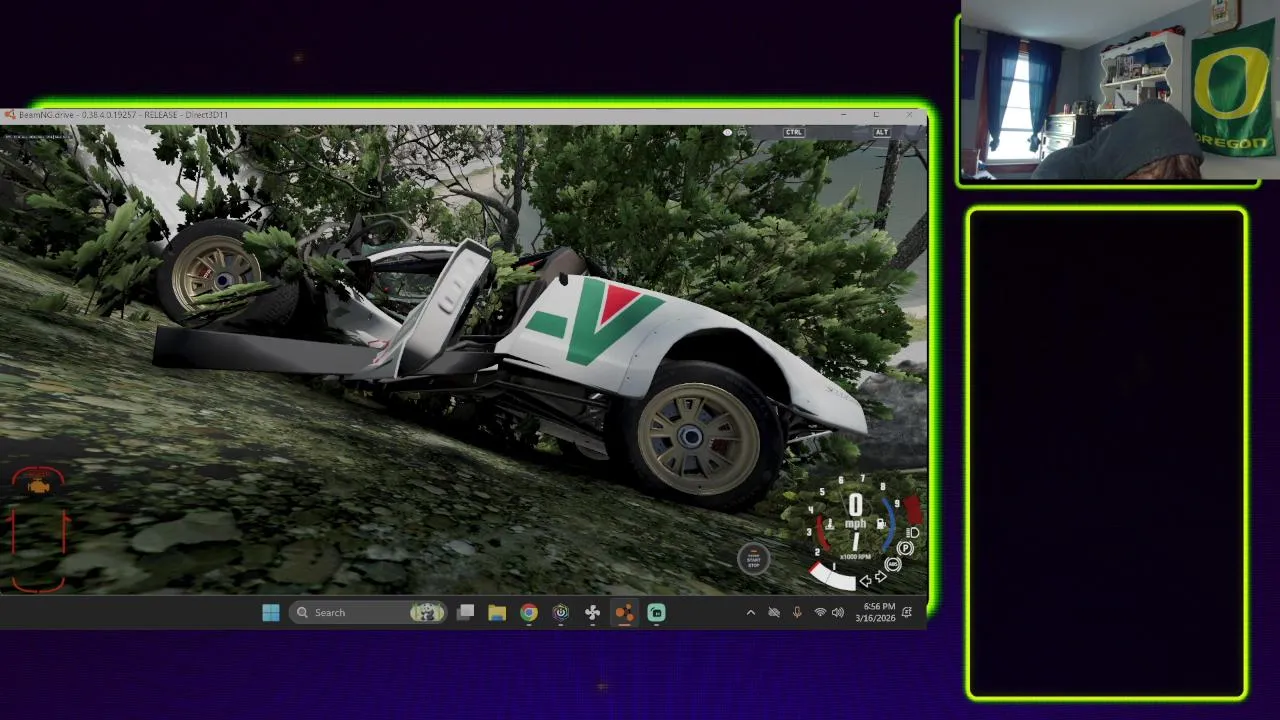1280x720 pixels.
Task: Click the car icon in BeamNG top bar
Action: pos(742,132)
